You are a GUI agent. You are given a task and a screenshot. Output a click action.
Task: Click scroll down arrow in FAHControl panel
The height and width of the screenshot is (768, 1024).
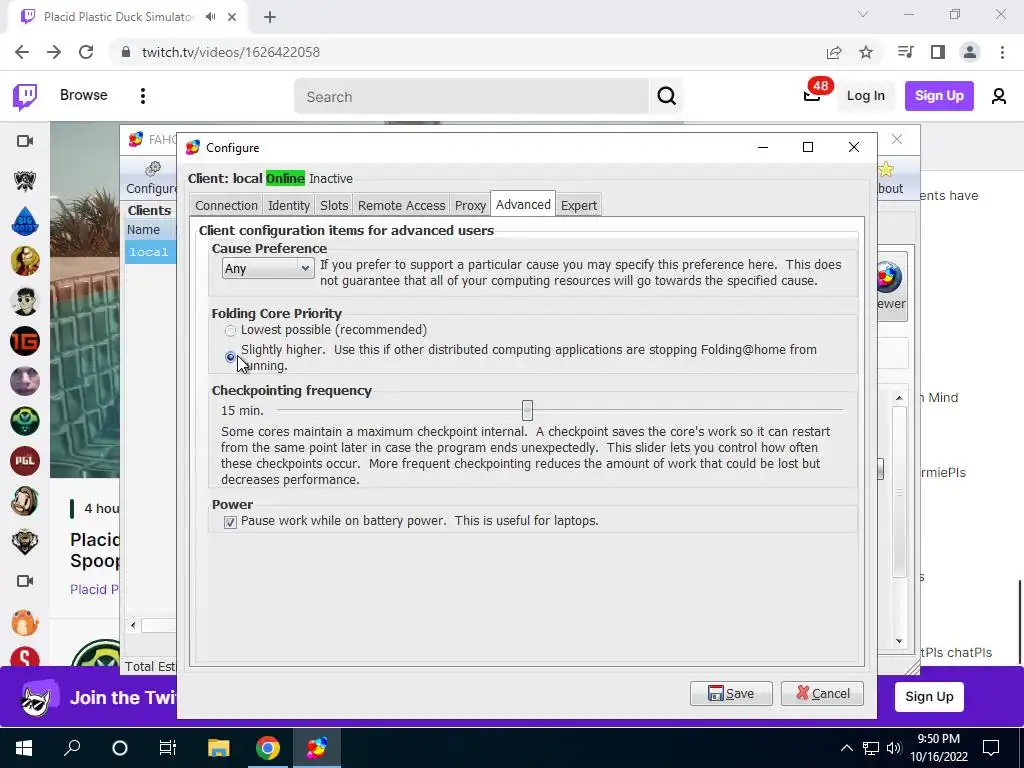pyautogui.click(x=899, y=641)
